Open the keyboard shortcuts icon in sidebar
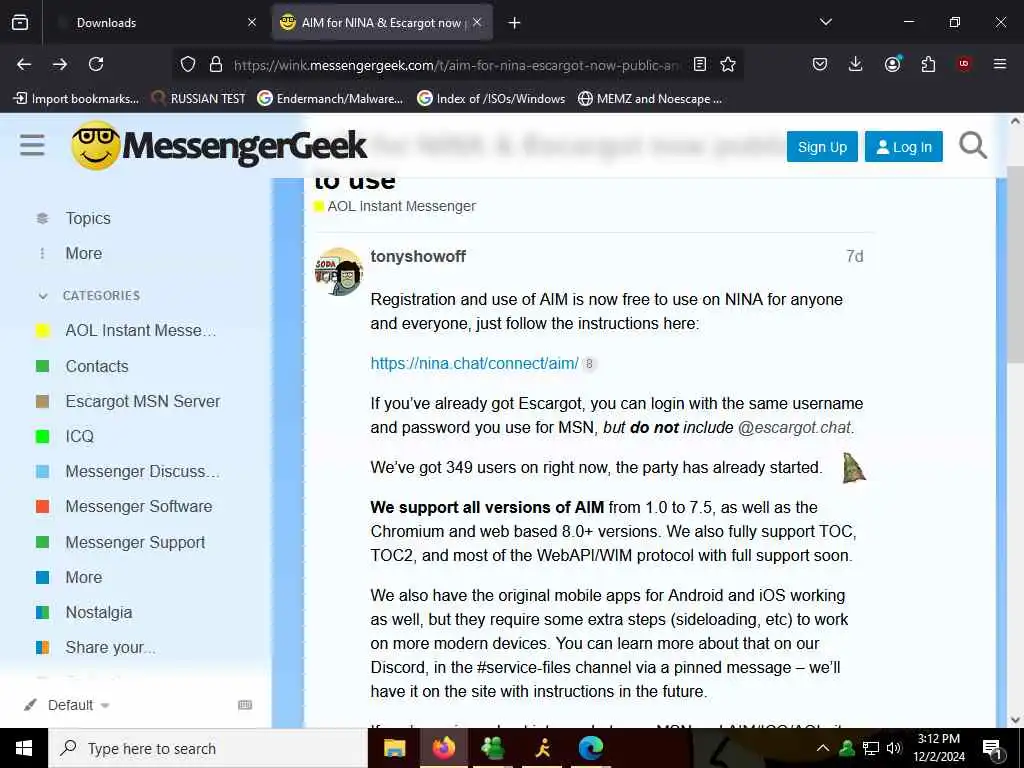This screenshot has height=768, width=1024. click(x=245, y=705)
